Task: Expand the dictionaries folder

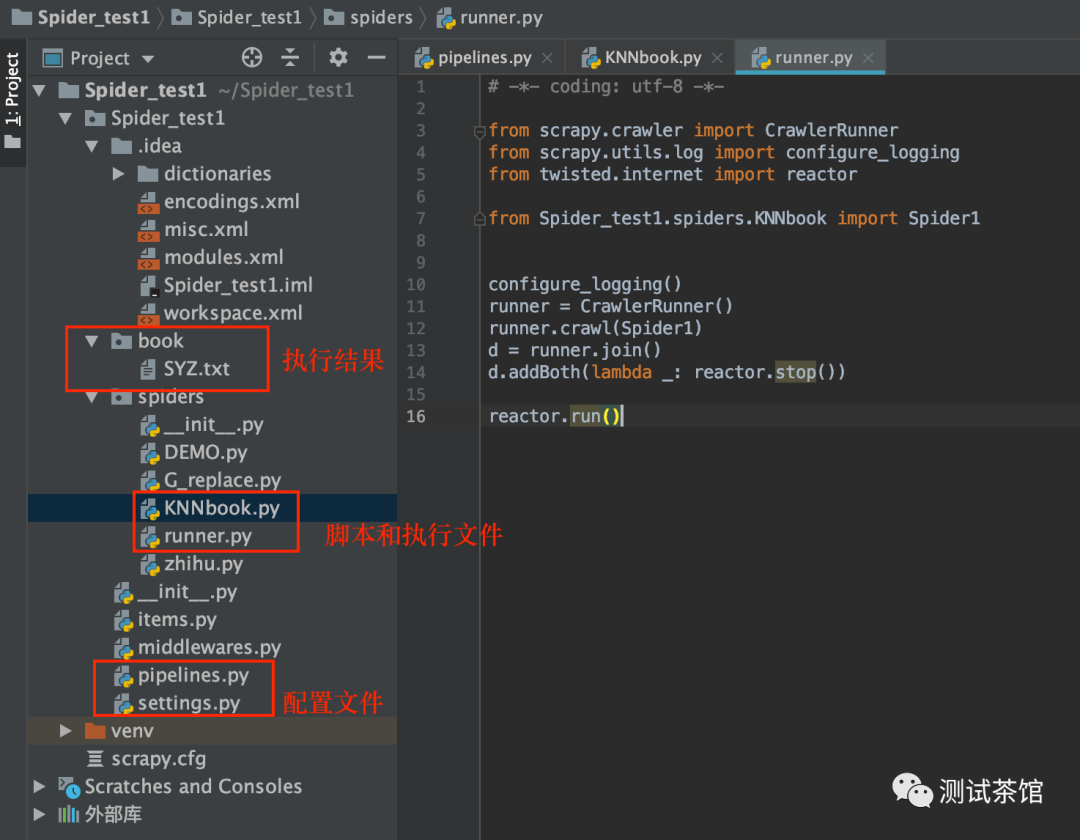Action: (x=118, y=174)
